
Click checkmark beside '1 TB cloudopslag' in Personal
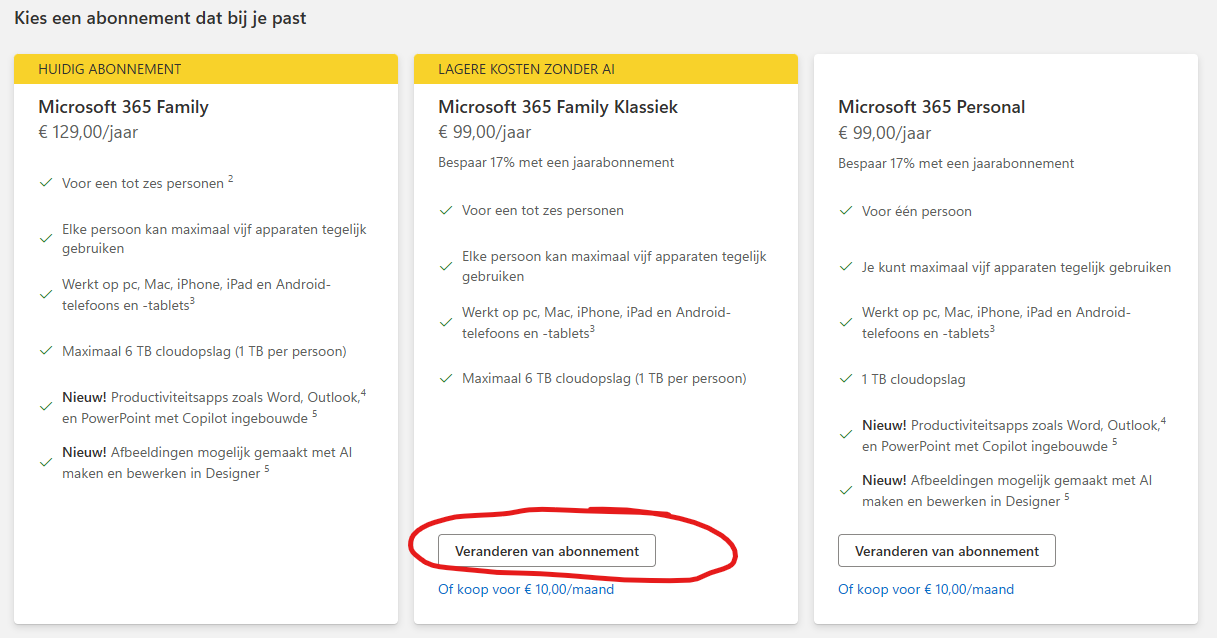tap(845, 379)
